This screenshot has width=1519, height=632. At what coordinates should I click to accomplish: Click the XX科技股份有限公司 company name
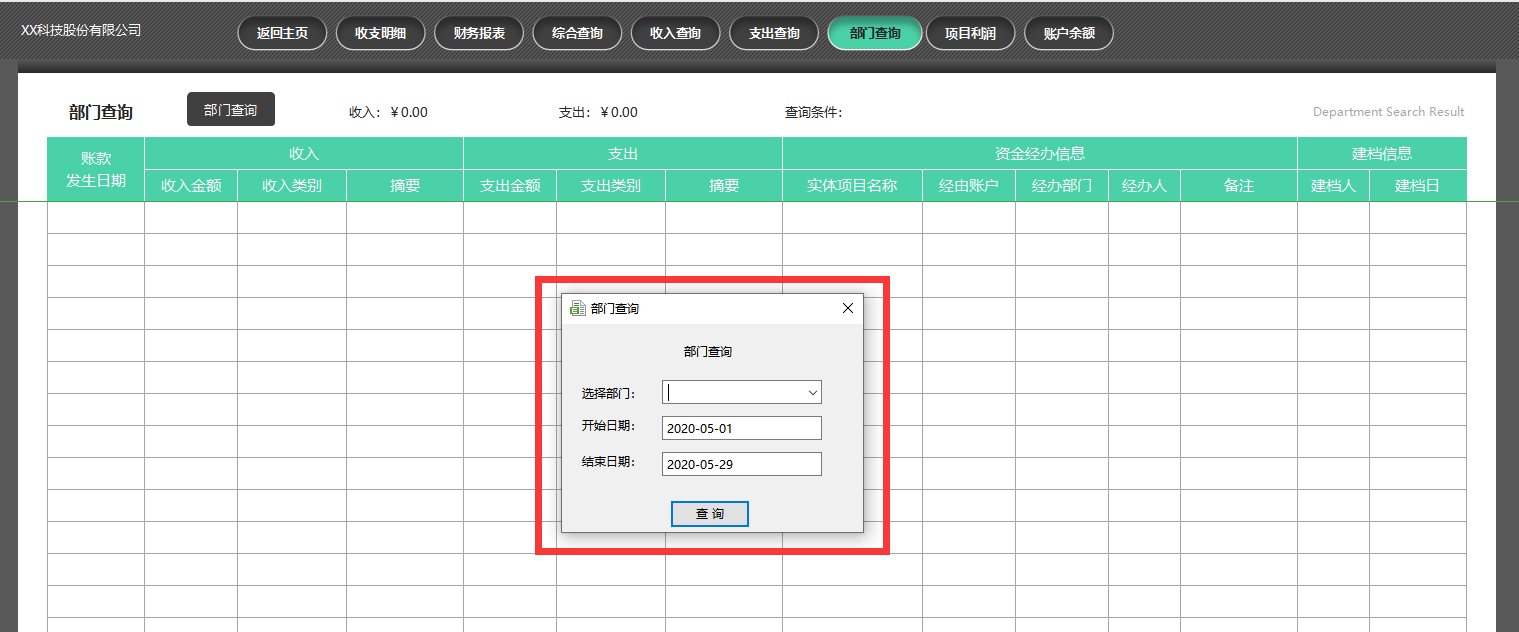(x=79, y=30)
